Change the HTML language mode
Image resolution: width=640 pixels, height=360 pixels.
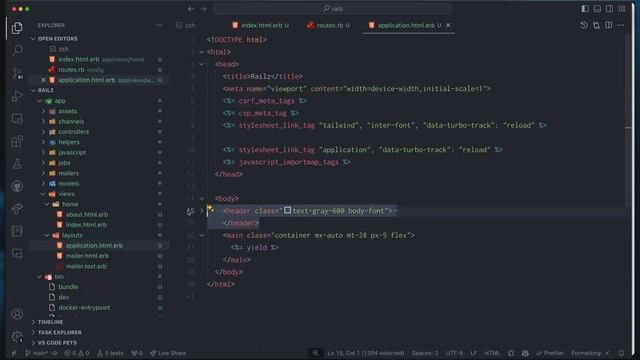[492, 353]
